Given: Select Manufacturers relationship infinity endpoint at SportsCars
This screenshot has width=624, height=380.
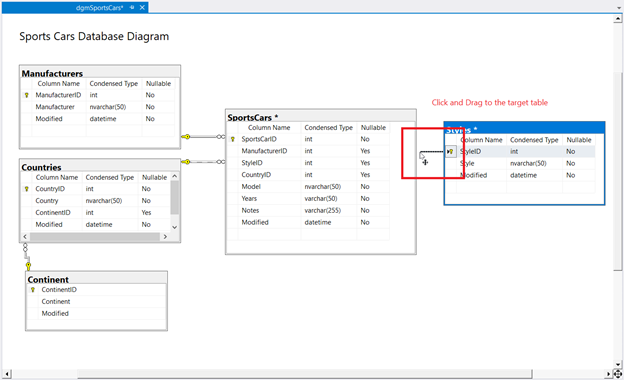Looking at the screenshot, I should [220, 137].
